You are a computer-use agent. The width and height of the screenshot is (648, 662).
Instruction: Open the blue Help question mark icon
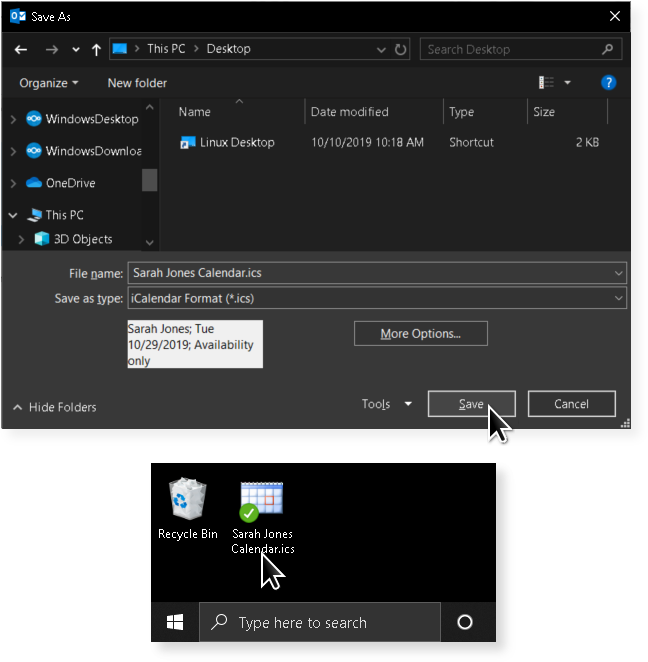click(608, 83)
